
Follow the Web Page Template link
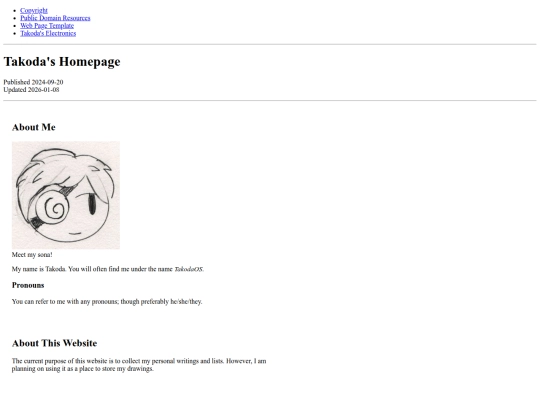tap(47, 25)
